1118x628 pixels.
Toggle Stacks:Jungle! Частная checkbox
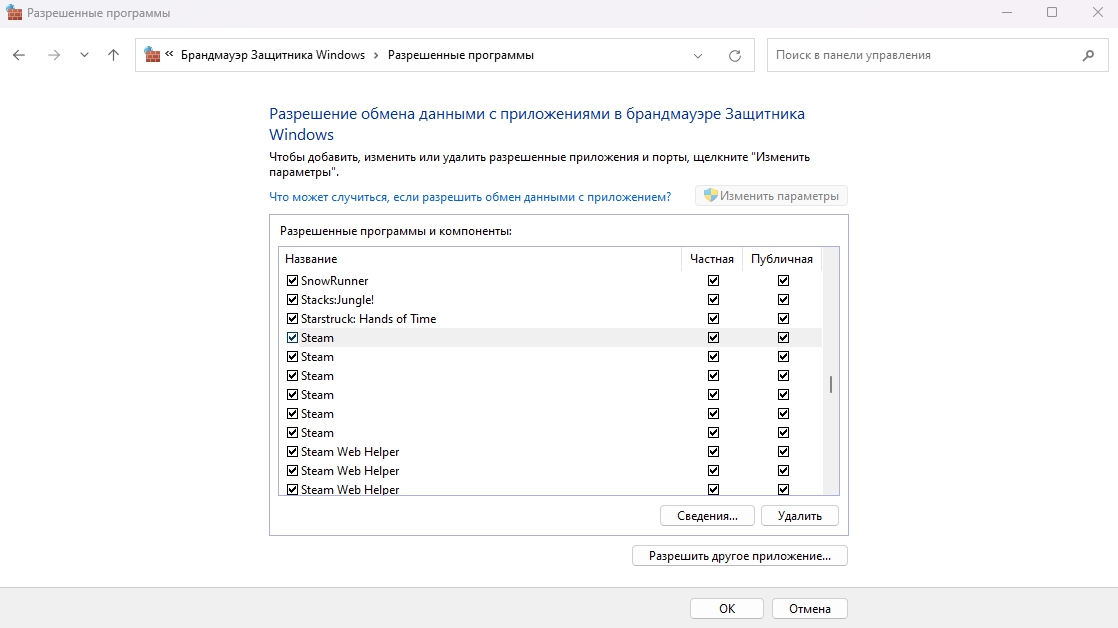713,300
